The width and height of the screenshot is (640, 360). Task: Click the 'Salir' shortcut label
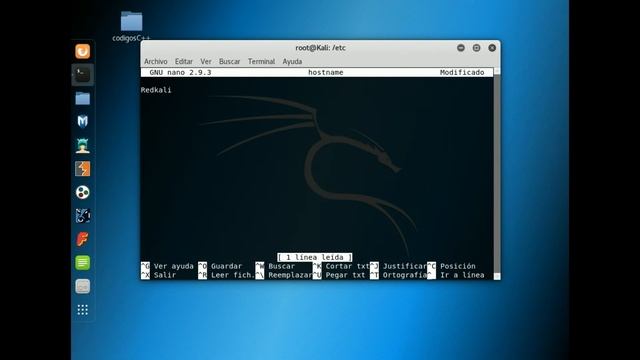point(165,276)
